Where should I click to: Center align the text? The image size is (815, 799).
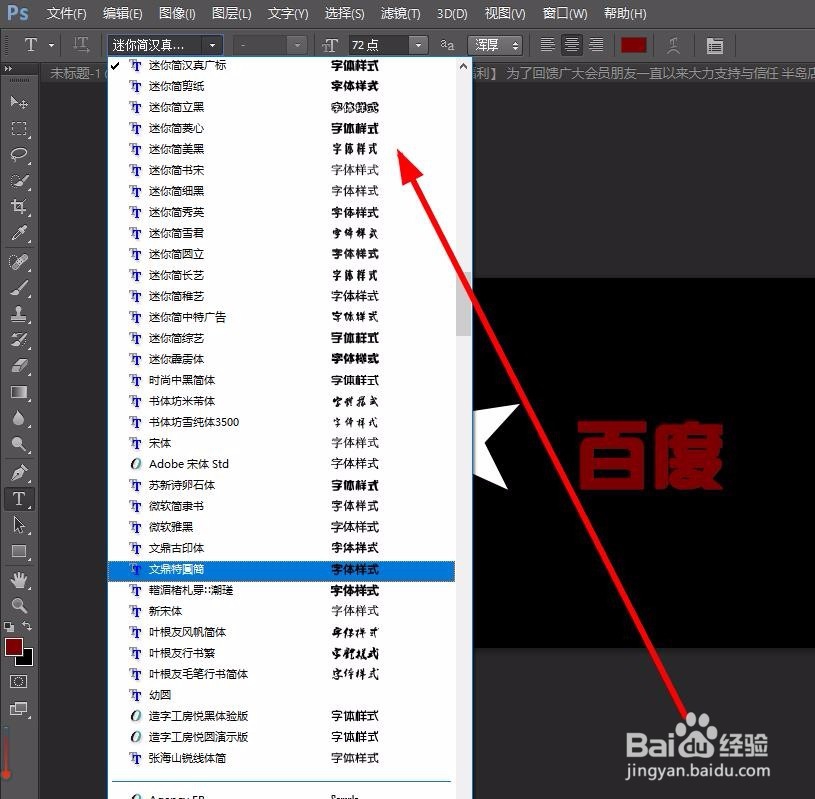tap(572, 45)
